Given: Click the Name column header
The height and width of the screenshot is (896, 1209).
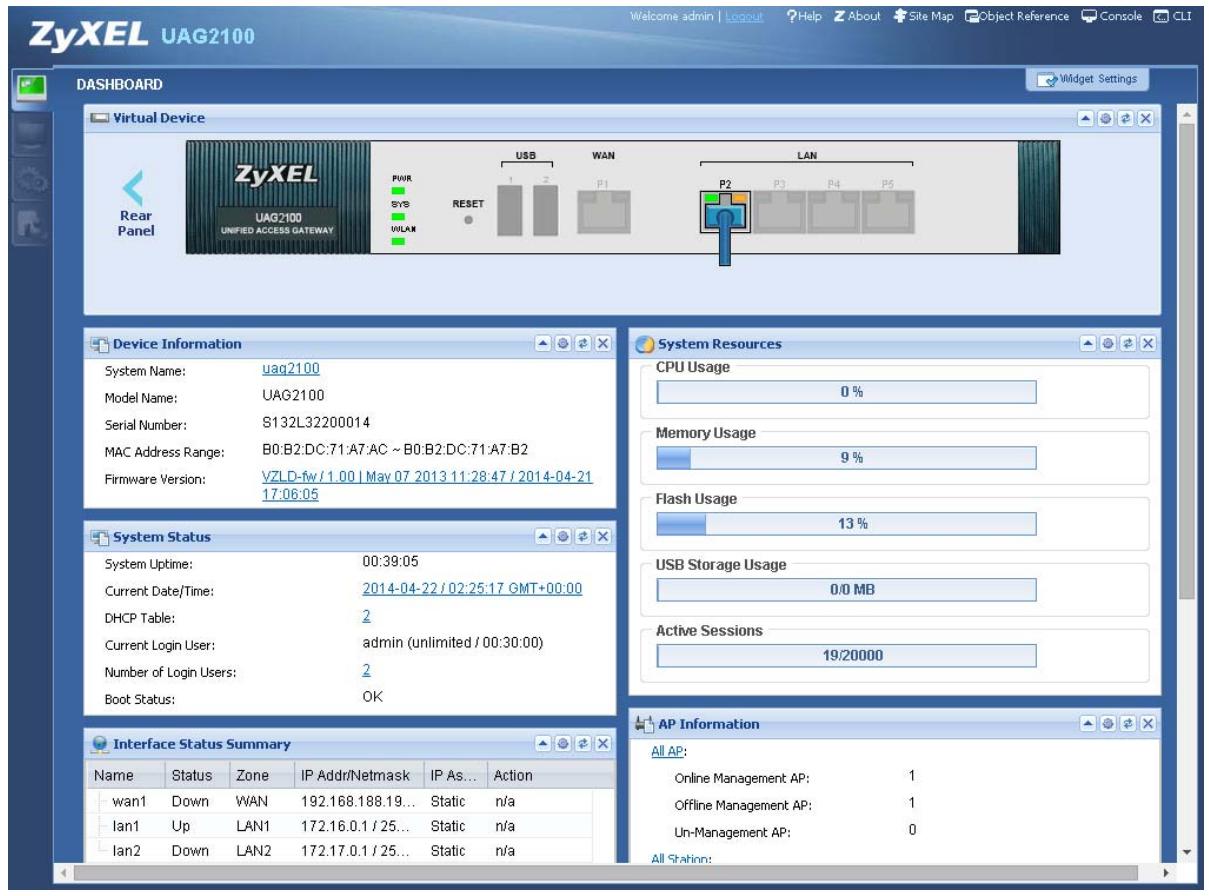Looking at the screenshot, I should [126, 775].
